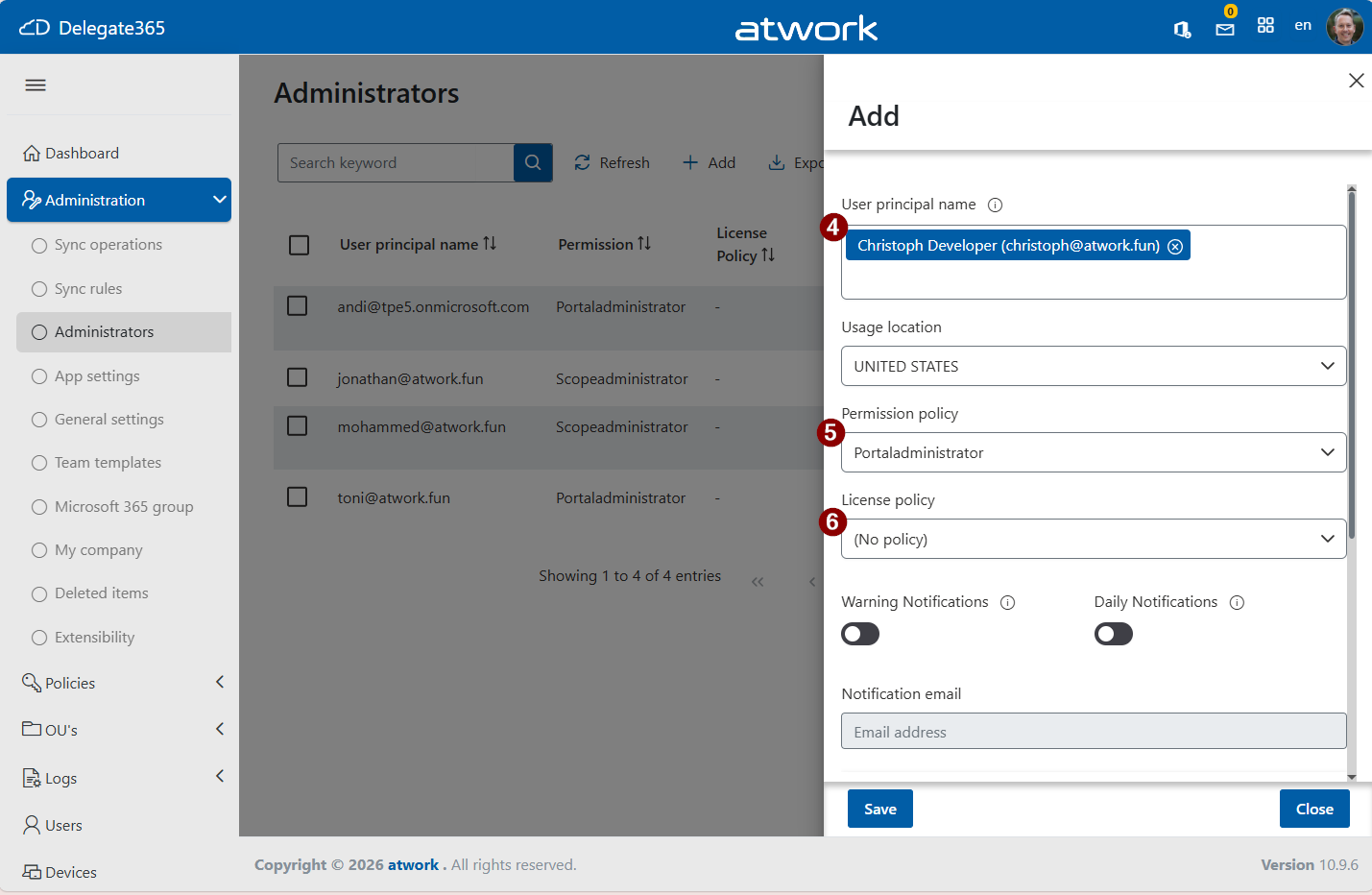Open the user profile avatar
The height and width of the screenshot is (895, 1372).
click(1345, 27)
